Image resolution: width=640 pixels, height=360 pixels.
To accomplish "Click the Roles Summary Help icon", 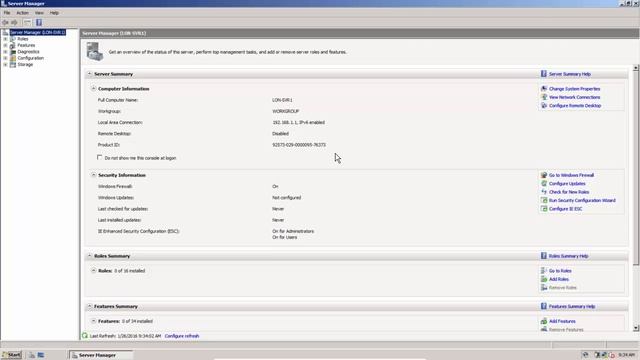I will pyautogui.click(x=544, y=256).
